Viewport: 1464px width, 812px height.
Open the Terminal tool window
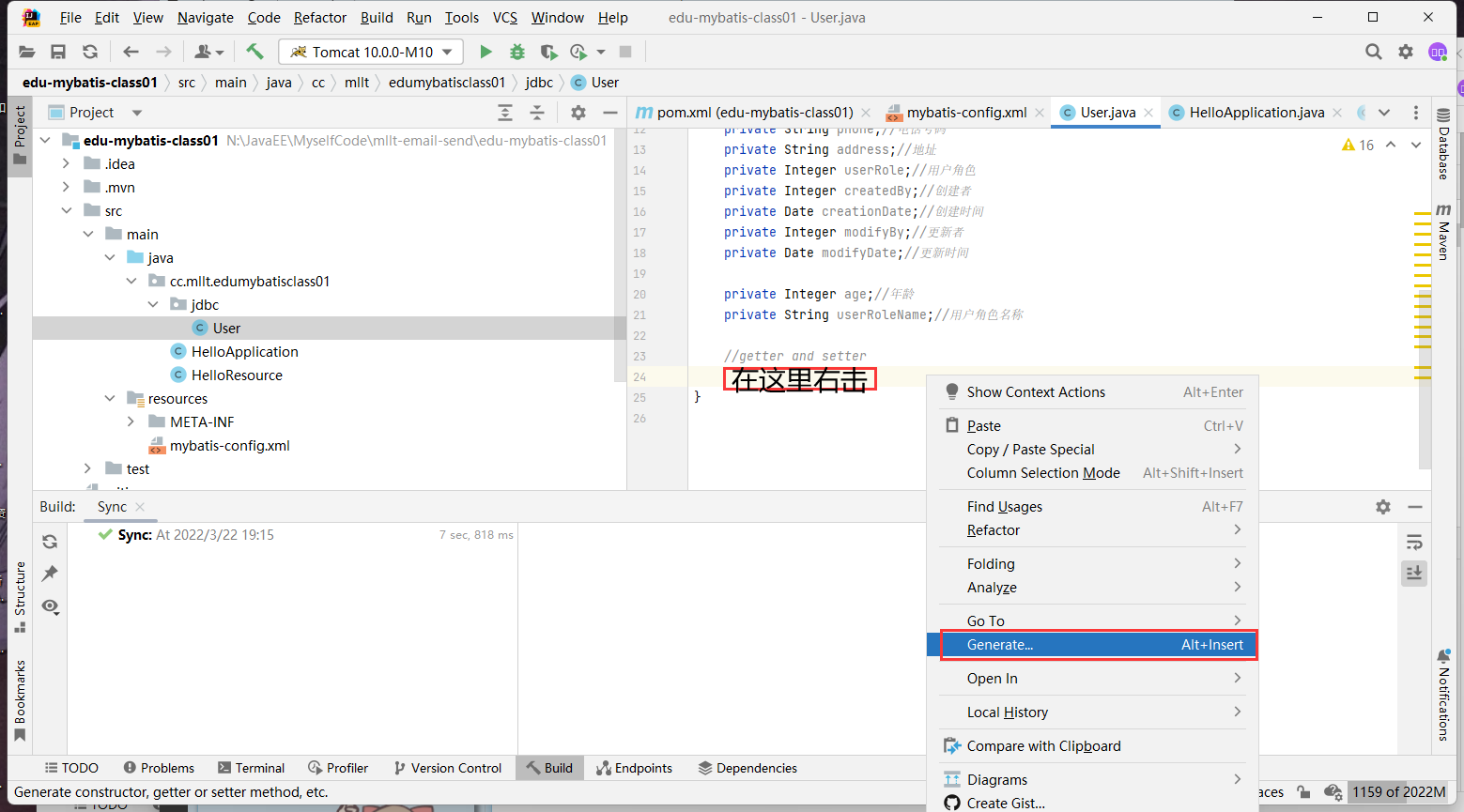point(251,768)
